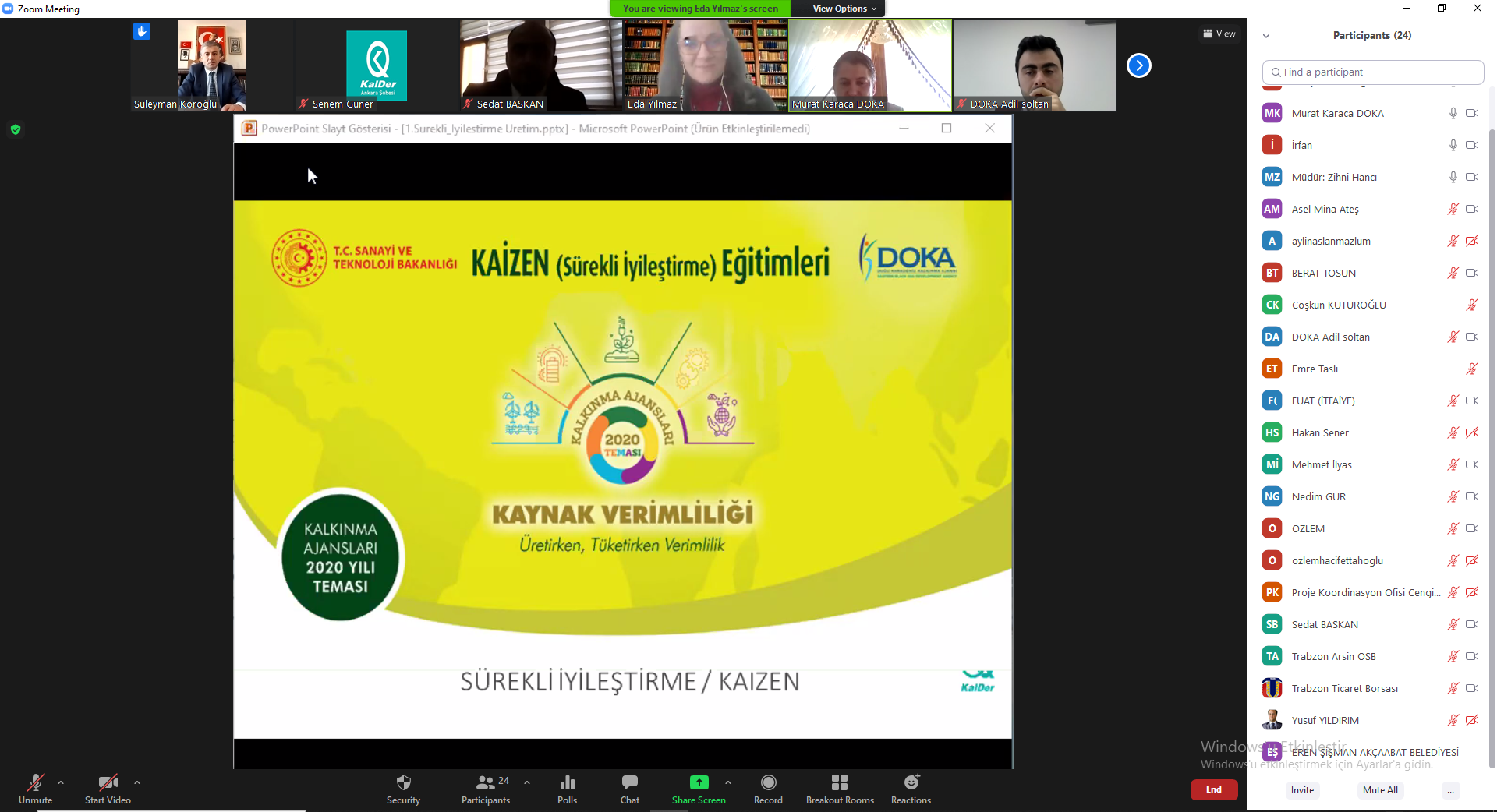Collapse the Participants panel chevron

[1266, 36]
